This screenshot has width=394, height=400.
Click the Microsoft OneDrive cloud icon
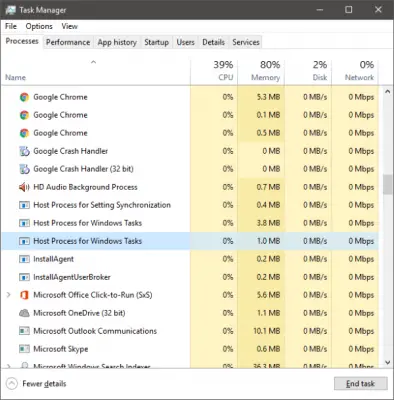pos(24,313)
